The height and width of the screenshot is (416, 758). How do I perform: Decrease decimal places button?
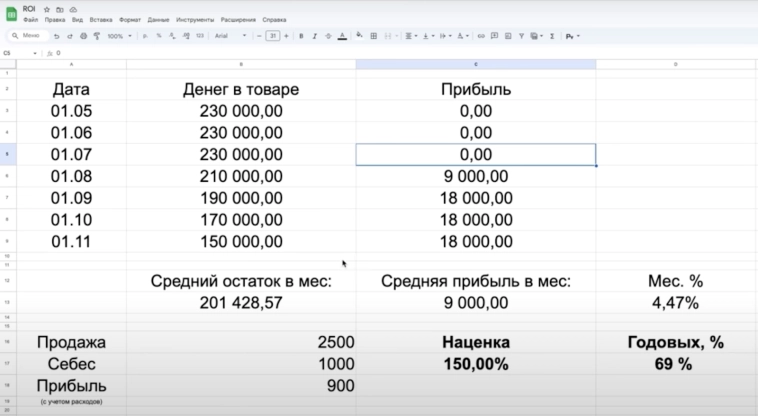coord(172,36)
